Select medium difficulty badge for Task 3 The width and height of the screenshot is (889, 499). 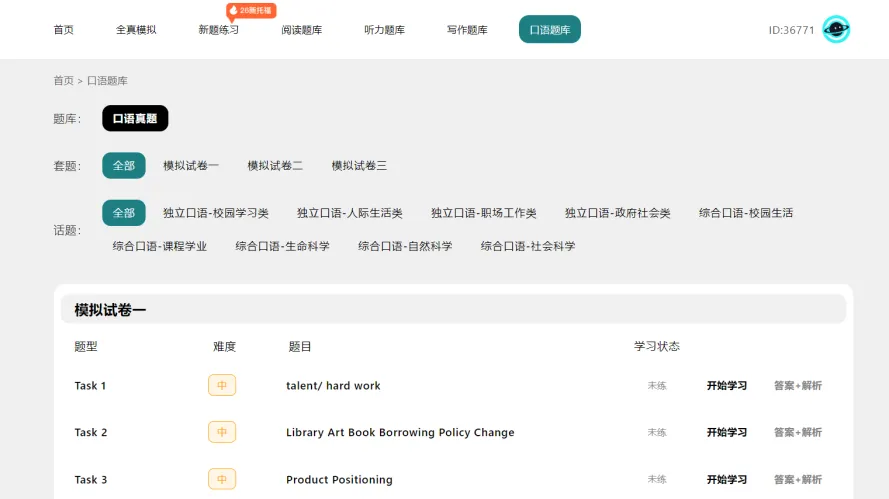[x=222, y=479]
